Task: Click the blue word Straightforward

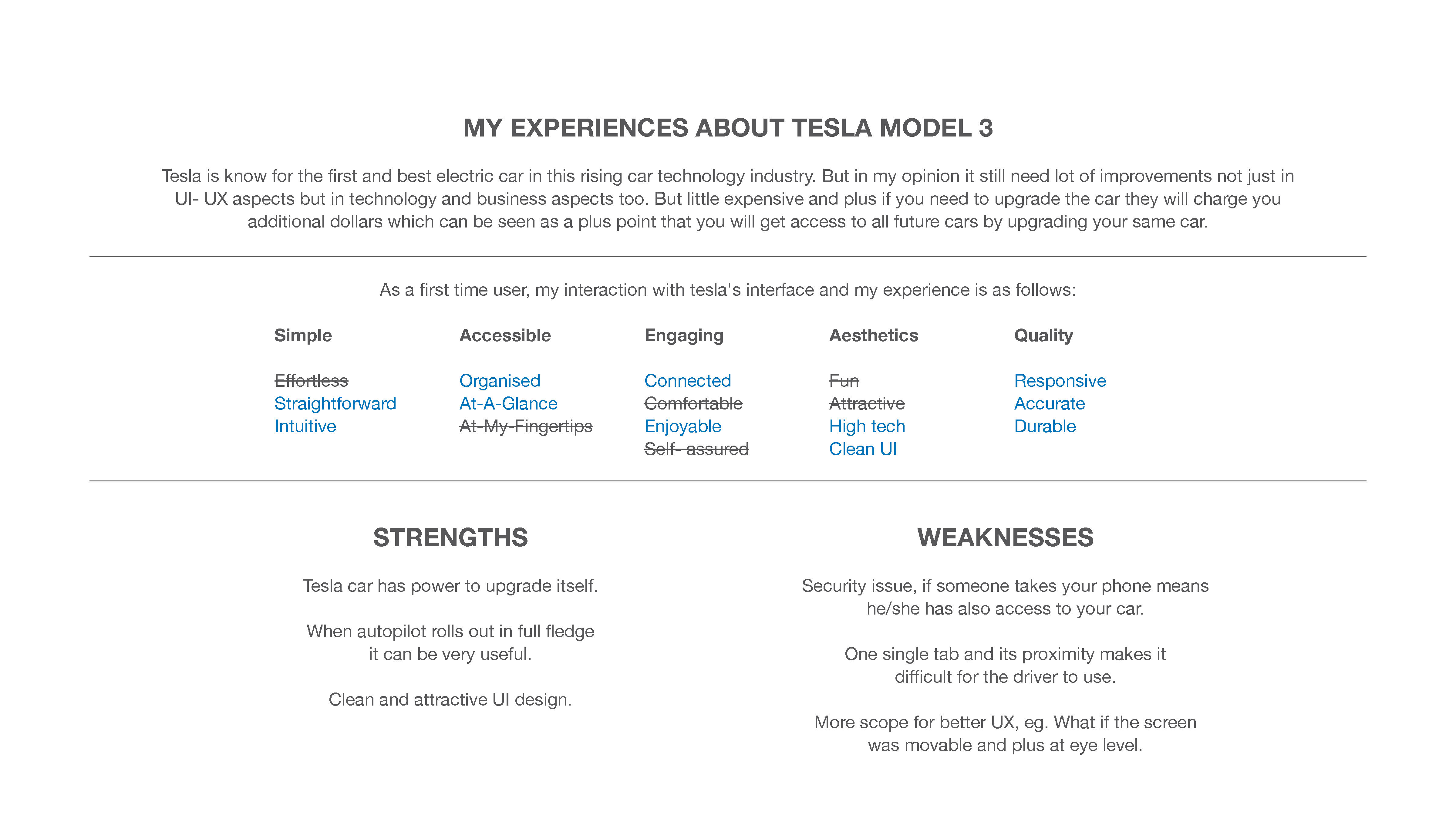Action: tap(335, 403)
